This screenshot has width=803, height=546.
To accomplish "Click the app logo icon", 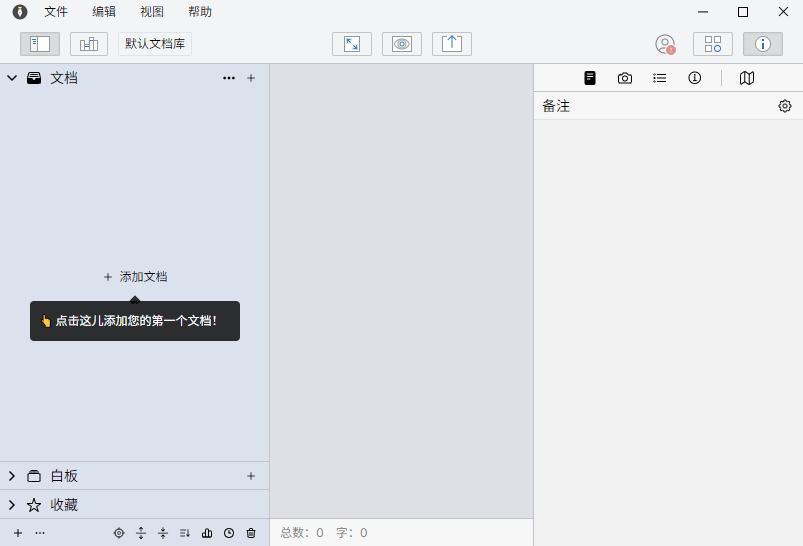I will 20,12.
